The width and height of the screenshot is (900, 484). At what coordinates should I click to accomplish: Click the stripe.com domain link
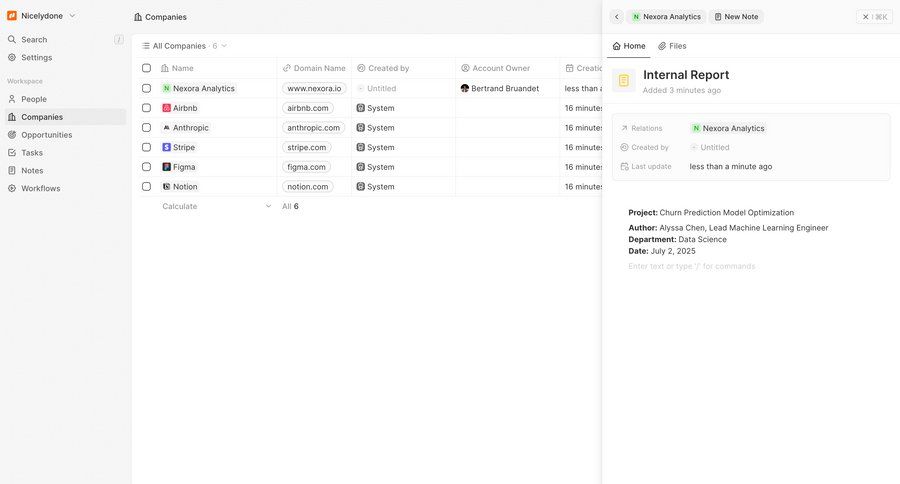pyautogui.click(x=307, y=147)
